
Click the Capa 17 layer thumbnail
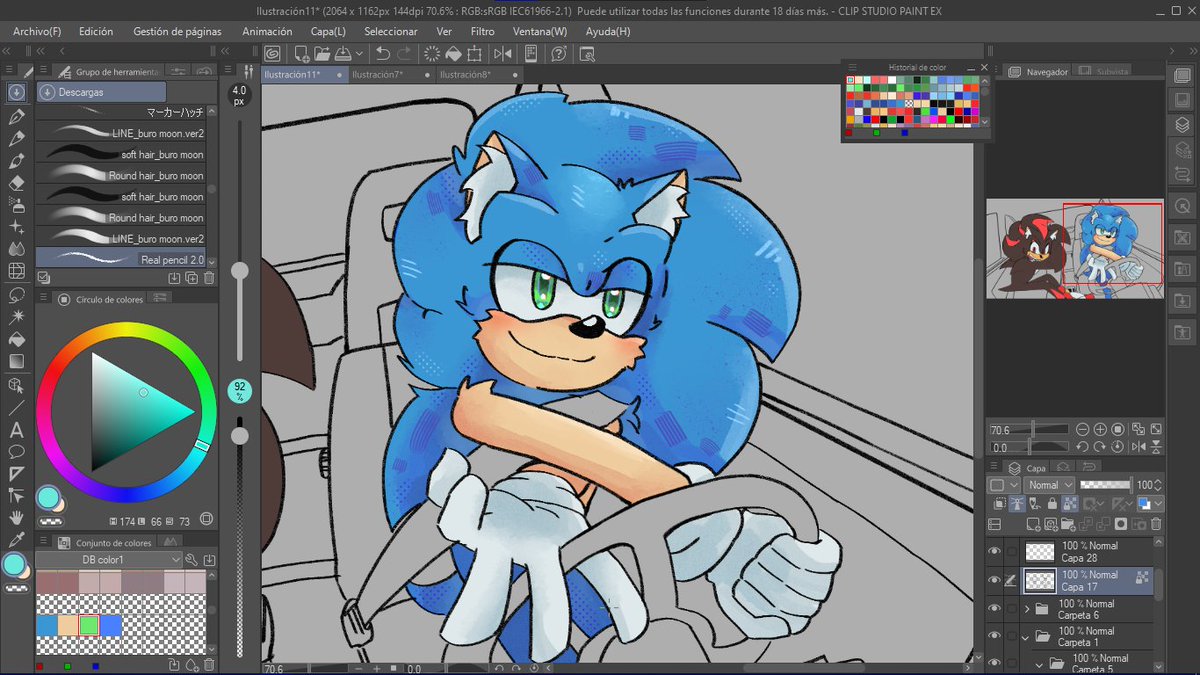click(x=1041, y=580)
